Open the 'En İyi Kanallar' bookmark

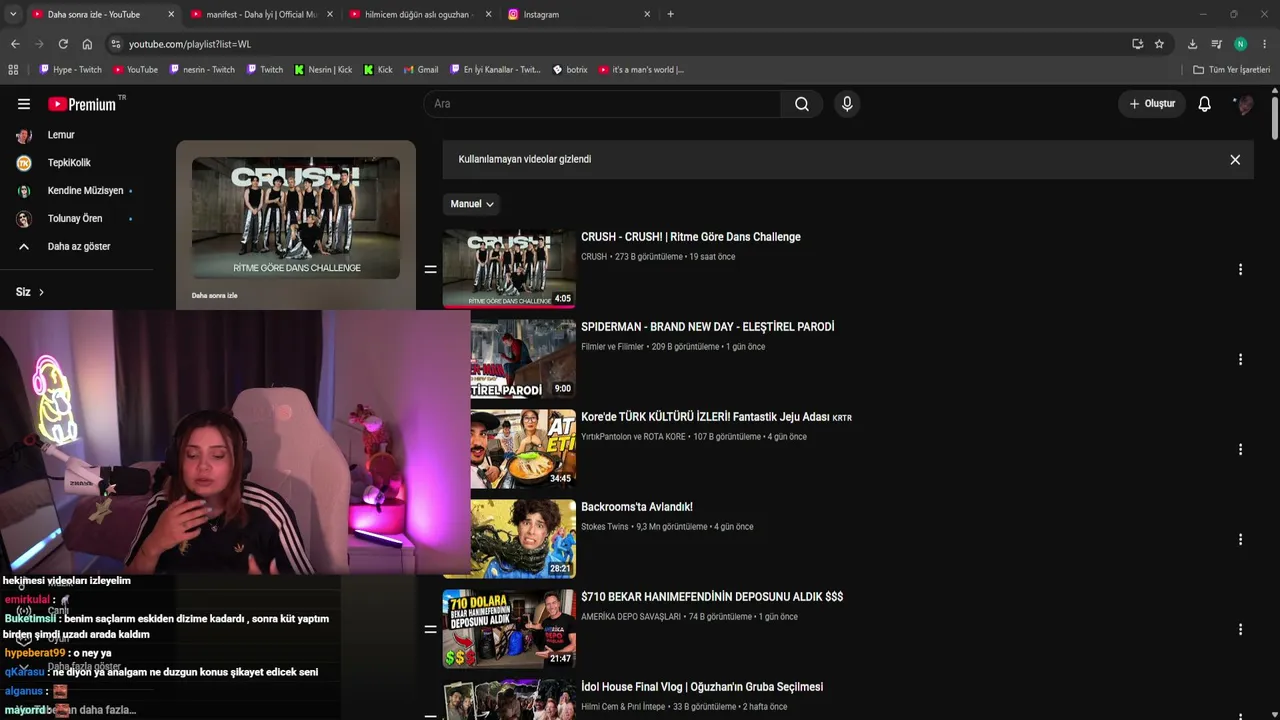(495, 70)
